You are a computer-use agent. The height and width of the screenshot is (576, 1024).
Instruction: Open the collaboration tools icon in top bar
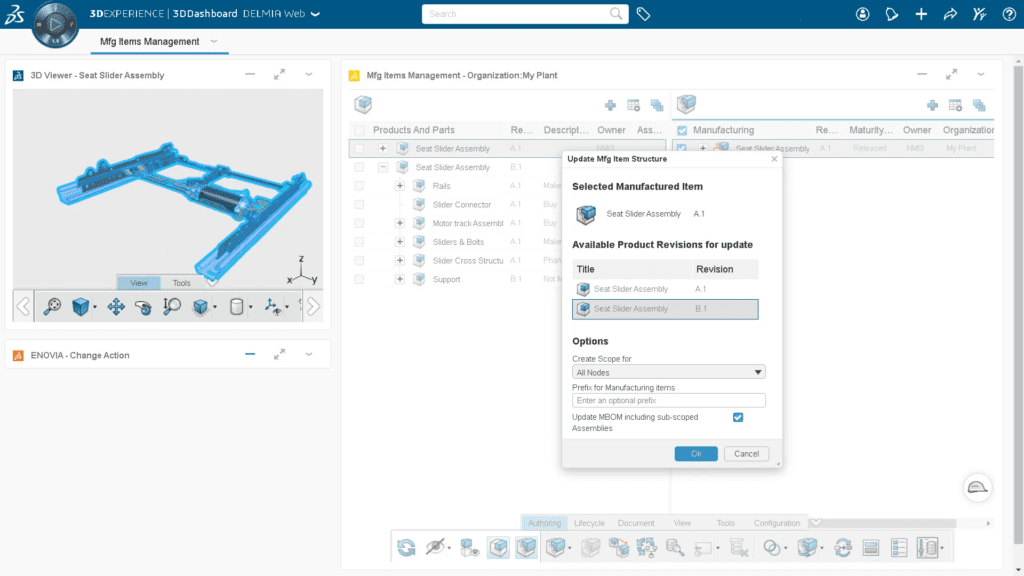[979, 14]
